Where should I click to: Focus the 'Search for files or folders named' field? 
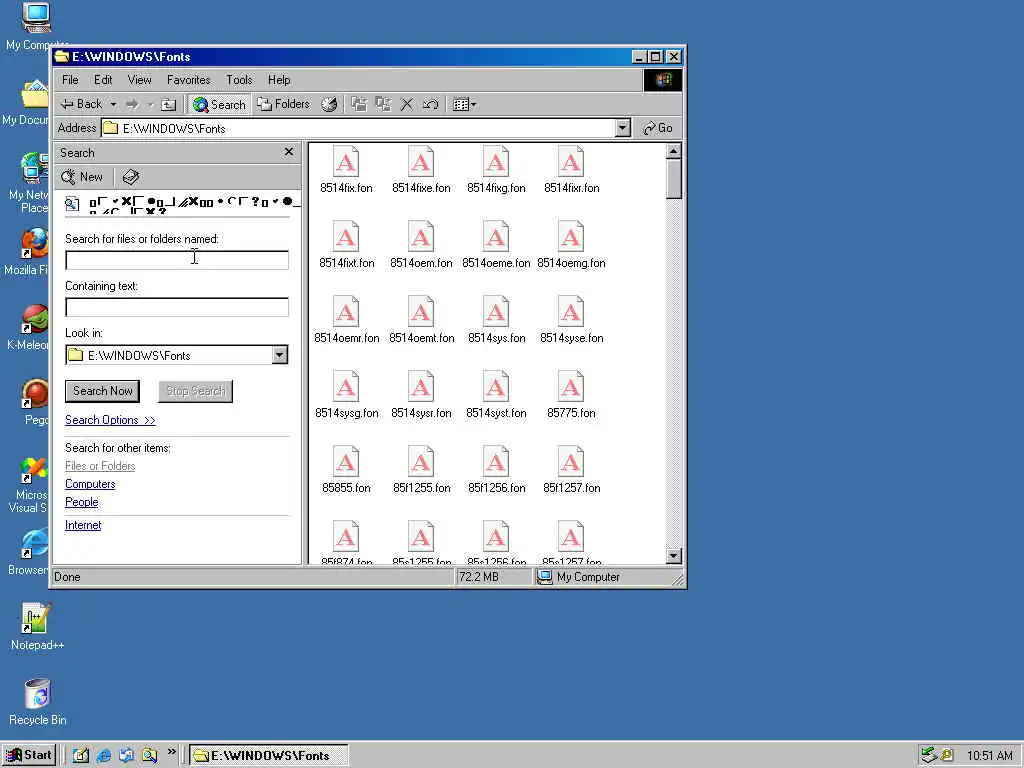[x=177, y=260]
